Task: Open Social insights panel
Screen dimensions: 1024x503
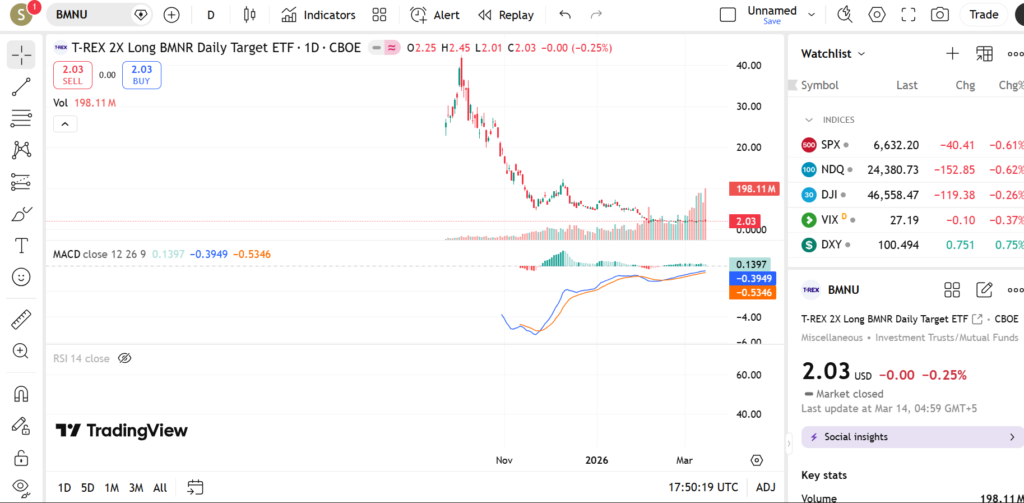Action: point(912,437)
